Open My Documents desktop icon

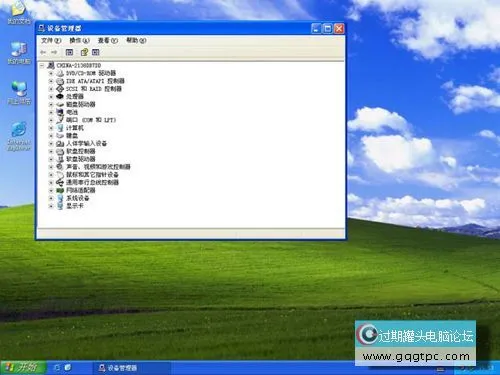19,13
